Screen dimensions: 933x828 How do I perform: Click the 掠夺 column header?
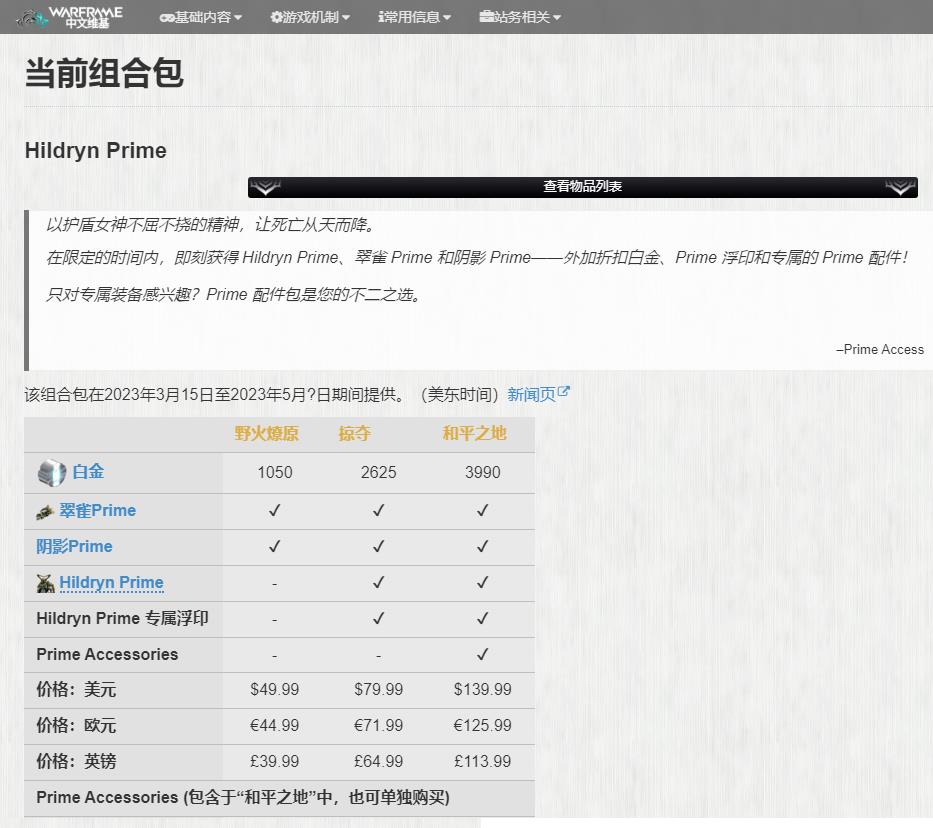pyautogui.click(x=355, y=433)
